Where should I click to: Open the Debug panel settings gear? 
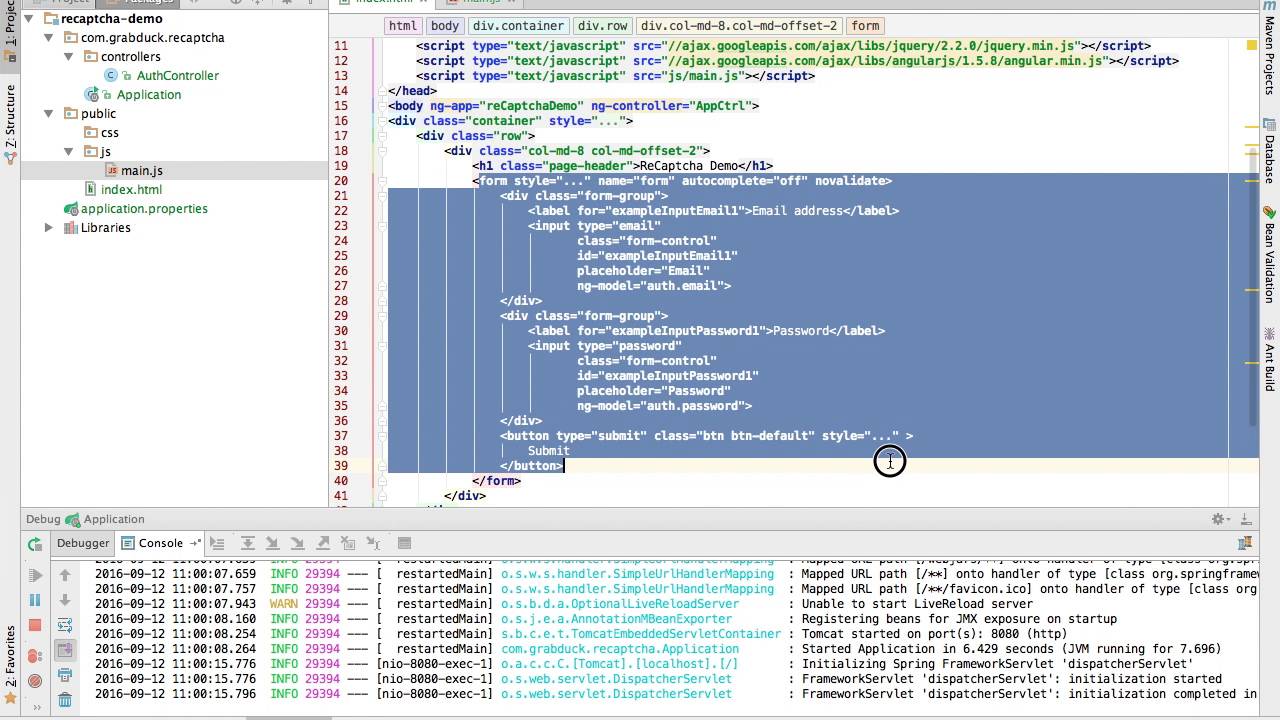point(1218,519)
